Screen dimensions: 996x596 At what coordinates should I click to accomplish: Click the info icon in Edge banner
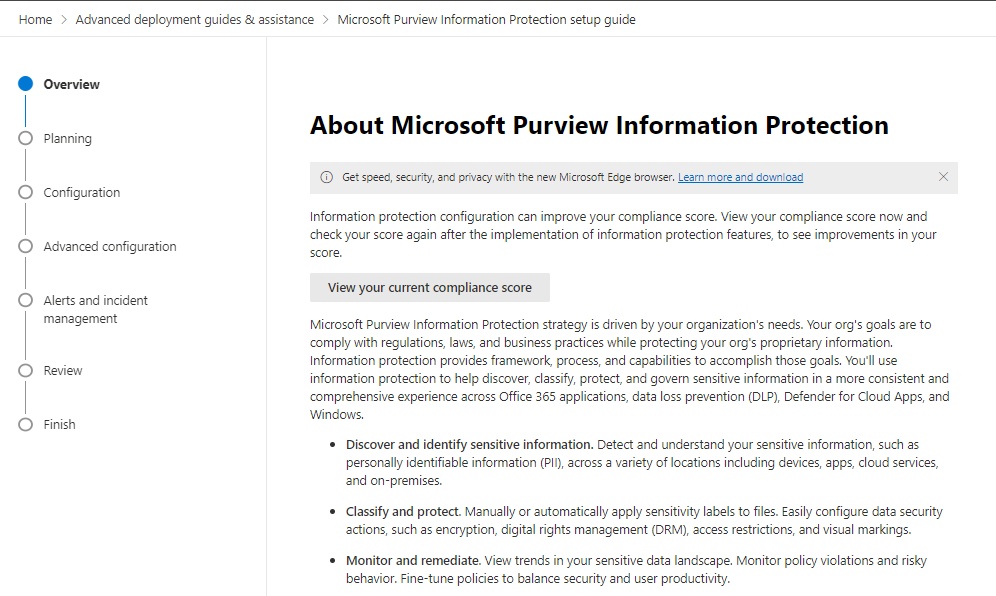tap(326, 178)
